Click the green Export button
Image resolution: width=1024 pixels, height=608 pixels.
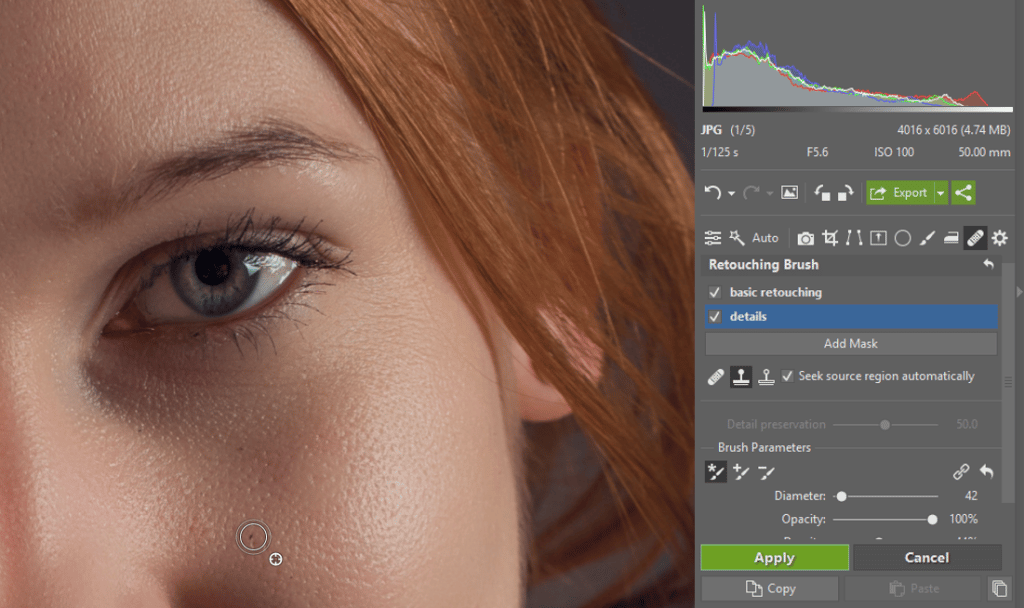pyautogui.click(x=900, y=193)
